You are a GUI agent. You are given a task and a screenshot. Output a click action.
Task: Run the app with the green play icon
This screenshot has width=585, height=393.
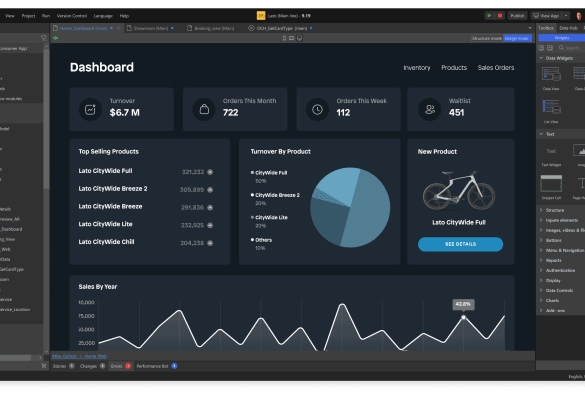[x=489, y=16]
